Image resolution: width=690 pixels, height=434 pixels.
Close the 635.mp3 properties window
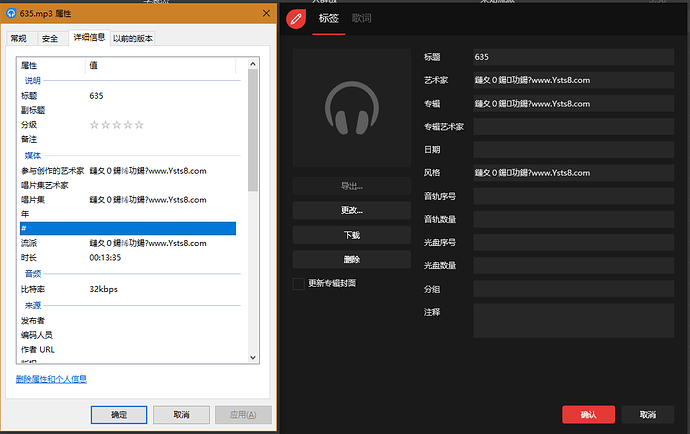pos(265,12)
